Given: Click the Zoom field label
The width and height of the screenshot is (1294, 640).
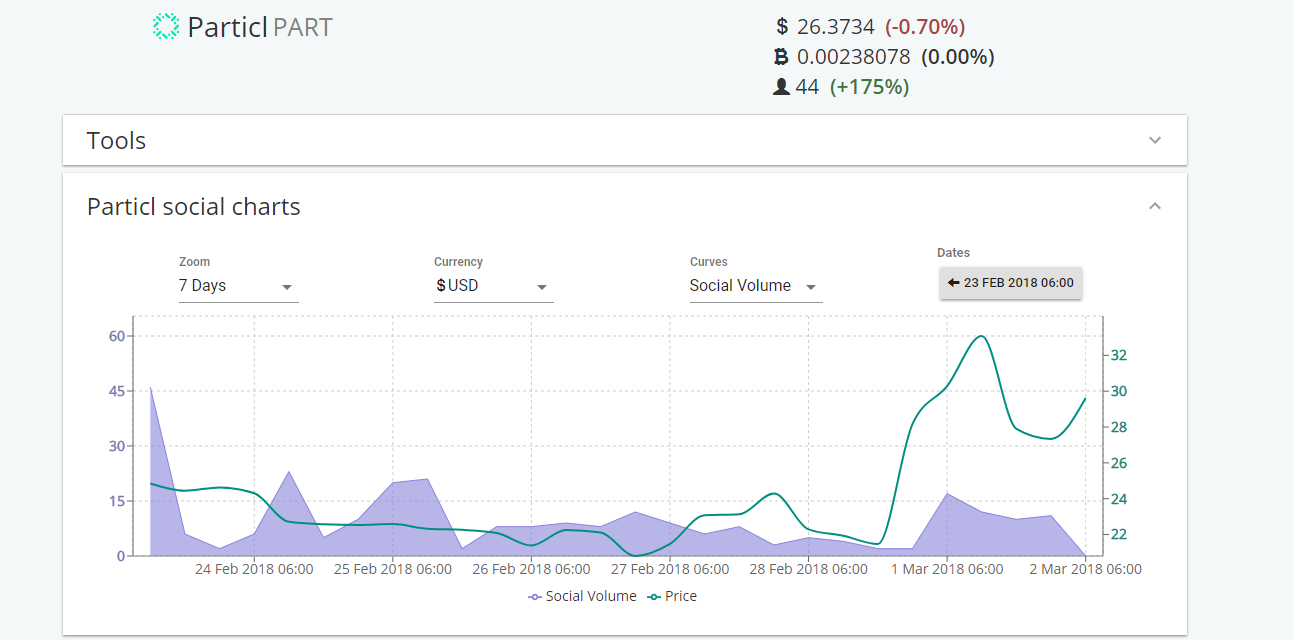Looking at the screenshot, I should click(x=194, y=262).
